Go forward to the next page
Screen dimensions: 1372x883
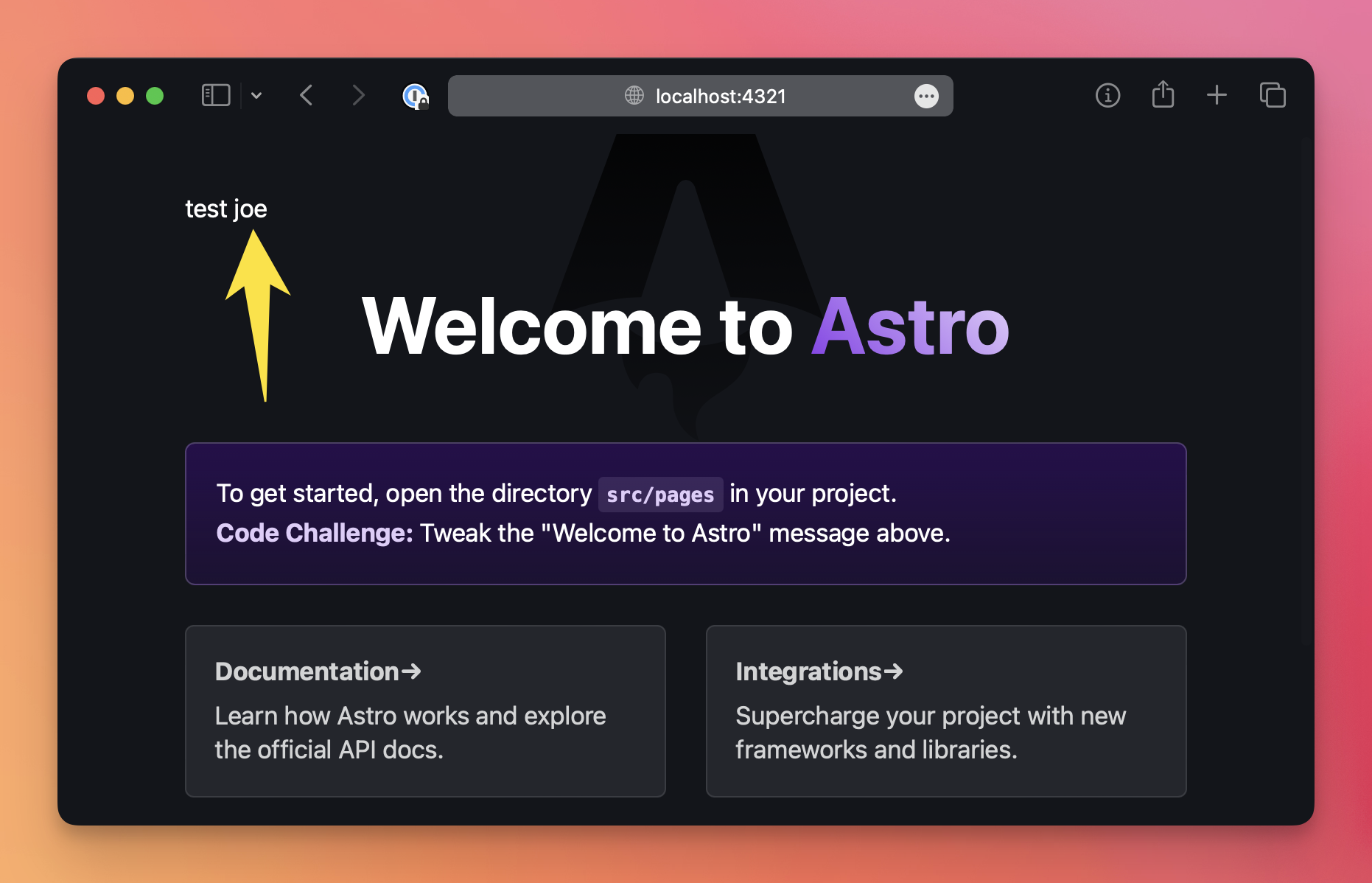tap(358, 95)
